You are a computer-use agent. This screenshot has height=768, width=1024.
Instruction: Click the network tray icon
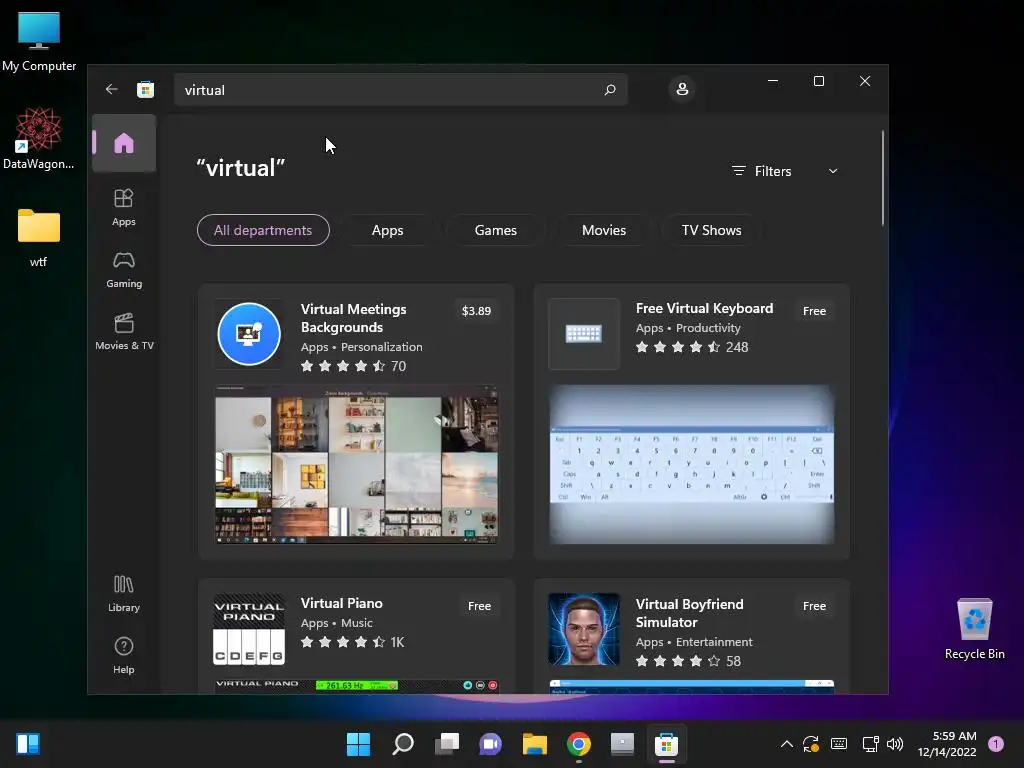(x=870, y=744)
